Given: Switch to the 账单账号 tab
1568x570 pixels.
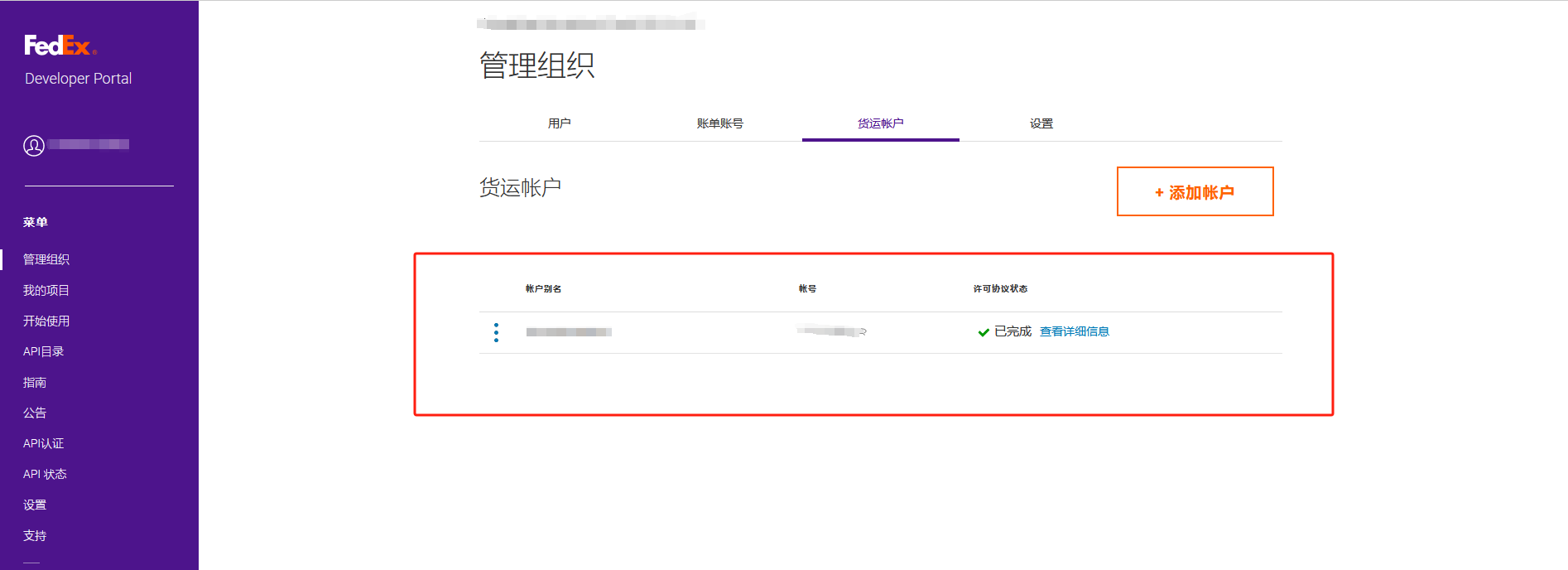Looking at the screenshot, I should click(x=719, y=123).
